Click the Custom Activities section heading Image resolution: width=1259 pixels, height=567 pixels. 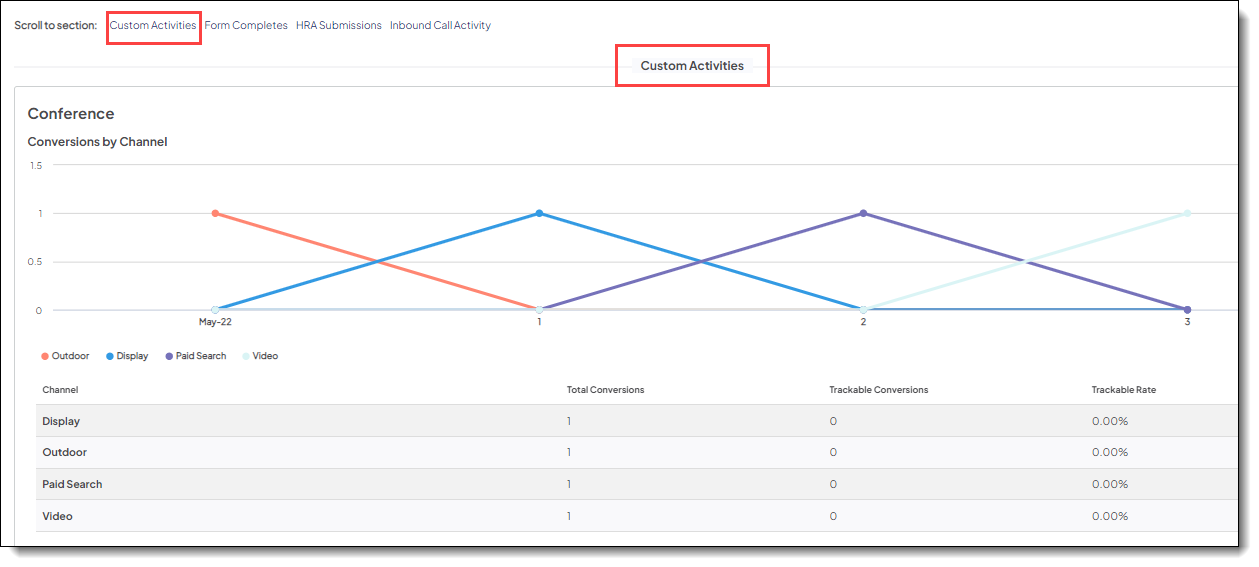[692, 66]
